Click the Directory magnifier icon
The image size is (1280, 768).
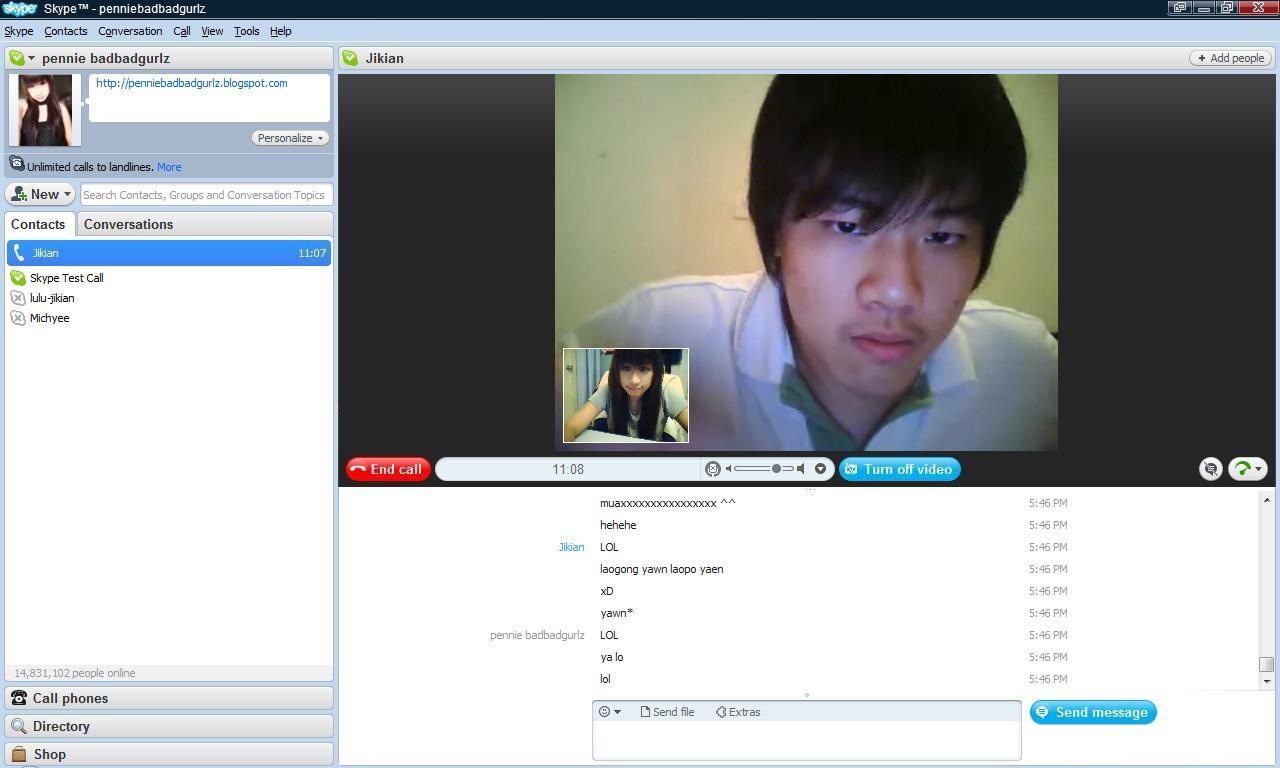click(x=18, y=726)
